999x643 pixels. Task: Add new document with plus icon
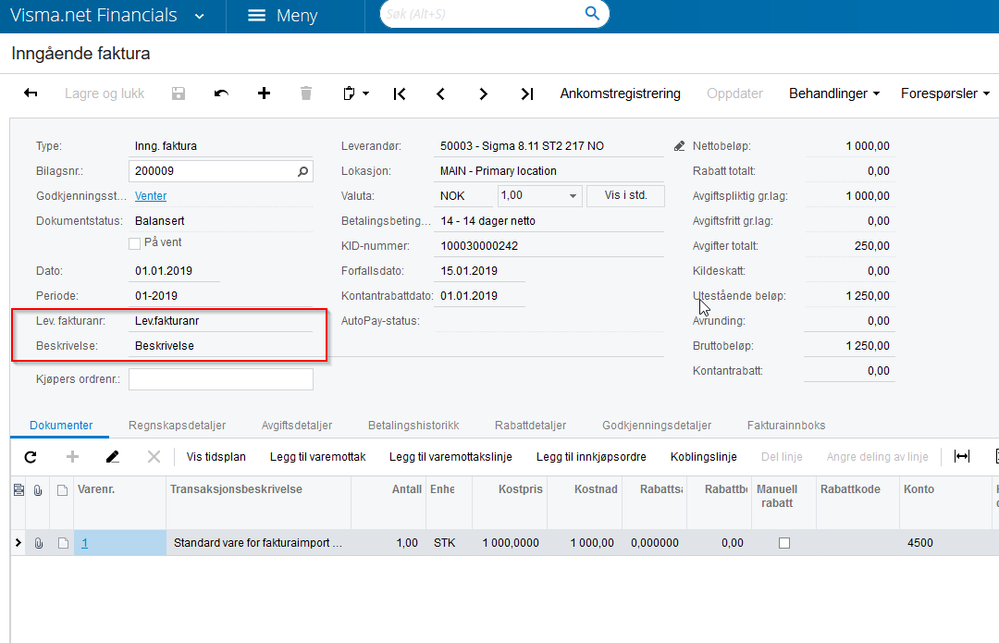[x=264, y=93]
